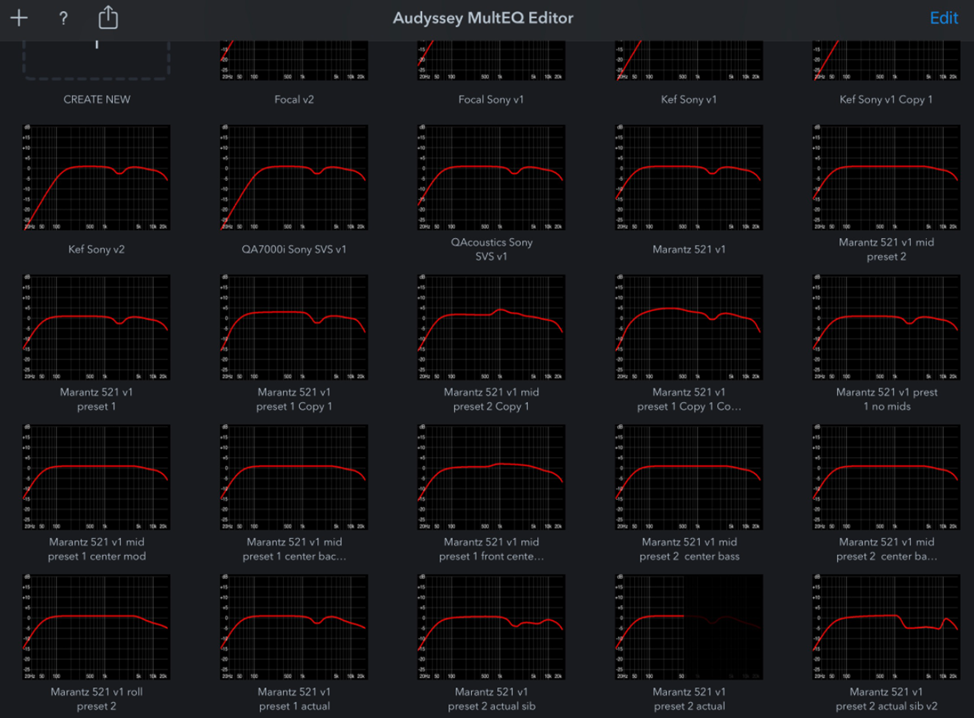The width and height of the screenshot is (974, 718).
Task: Select Marantz 521 v1 preset 1 actual
Action: (294, 627)
